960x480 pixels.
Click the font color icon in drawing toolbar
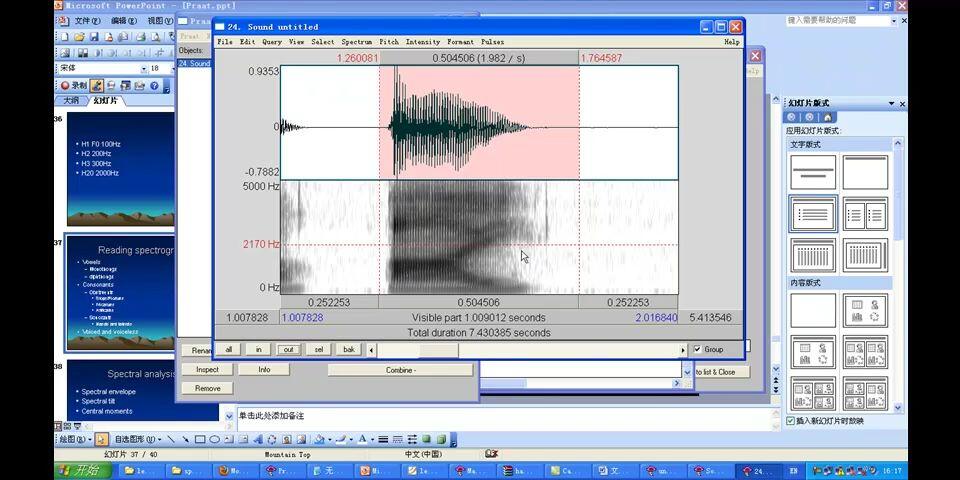[x=361, y=439]
